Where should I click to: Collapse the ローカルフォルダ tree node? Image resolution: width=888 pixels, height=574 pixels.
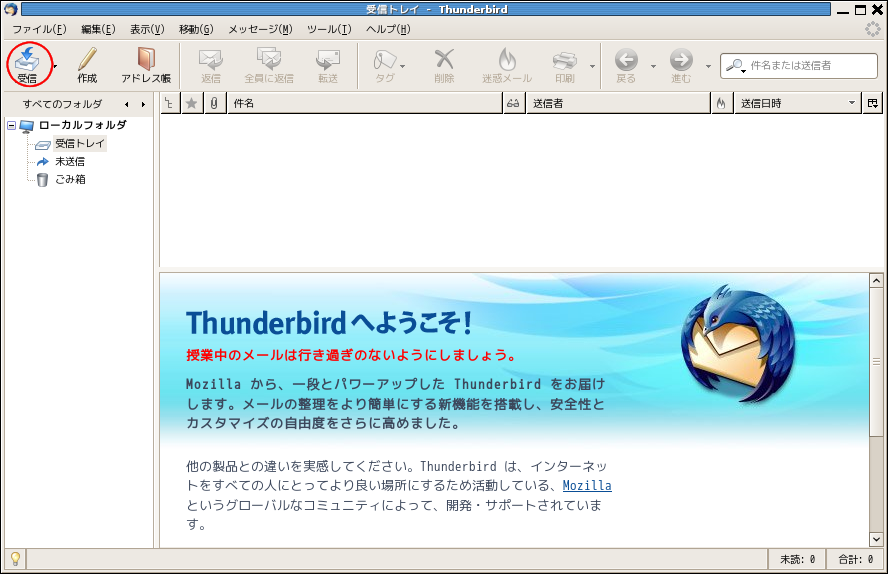(11, 125)
